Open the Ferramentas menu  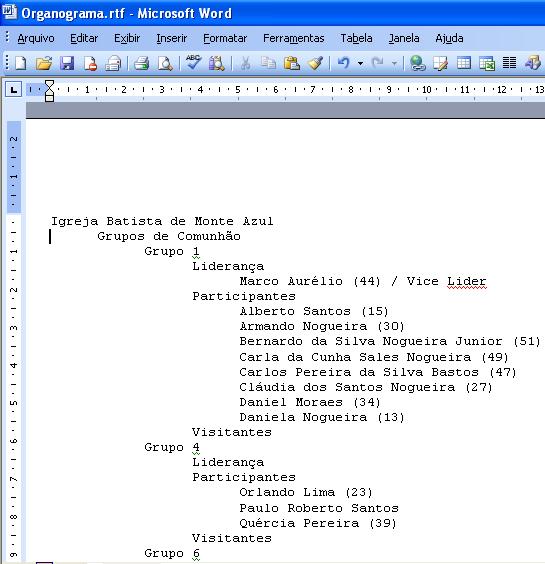click(x=294, y=38)
